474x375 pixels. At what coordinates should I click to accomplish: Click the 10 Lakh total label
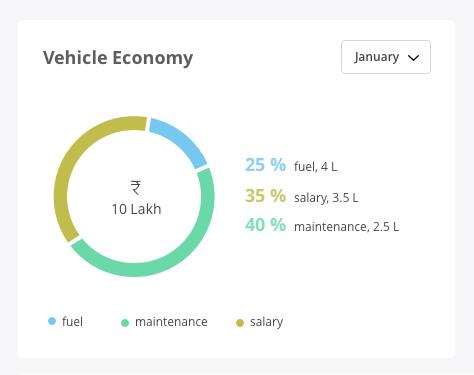click(136, 209)
